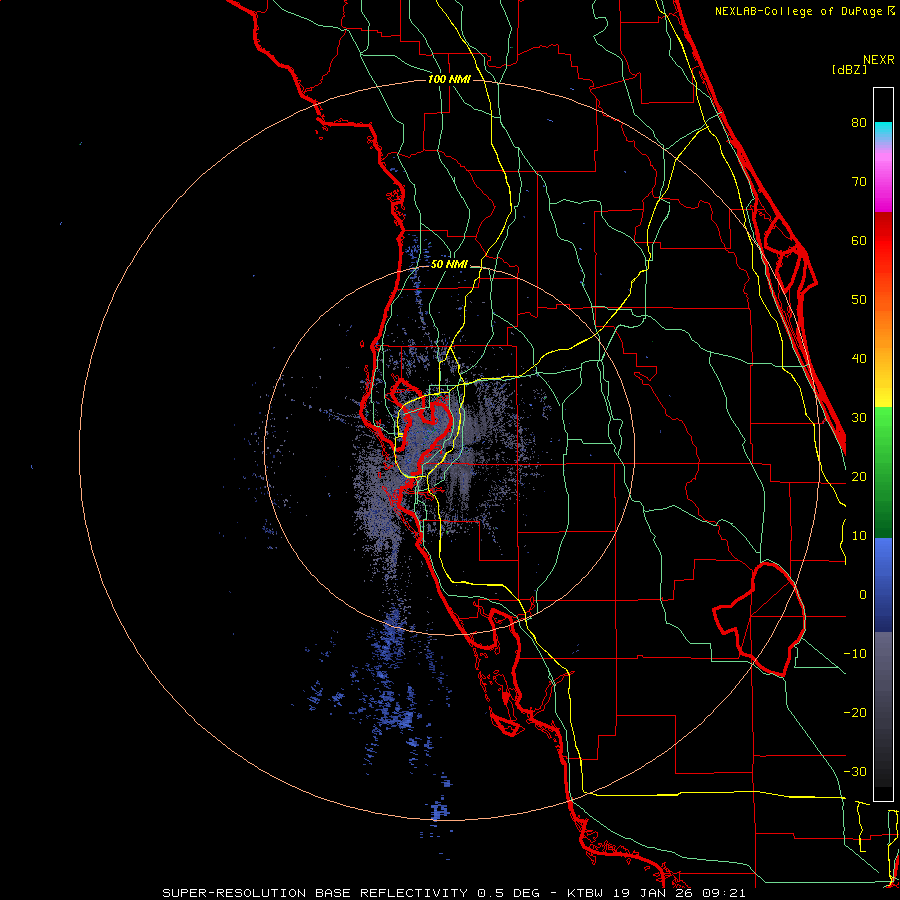Screen dimensions: 900x900
Task: Click the 50 value on dBZ scale
Action: tap(859, 300)
